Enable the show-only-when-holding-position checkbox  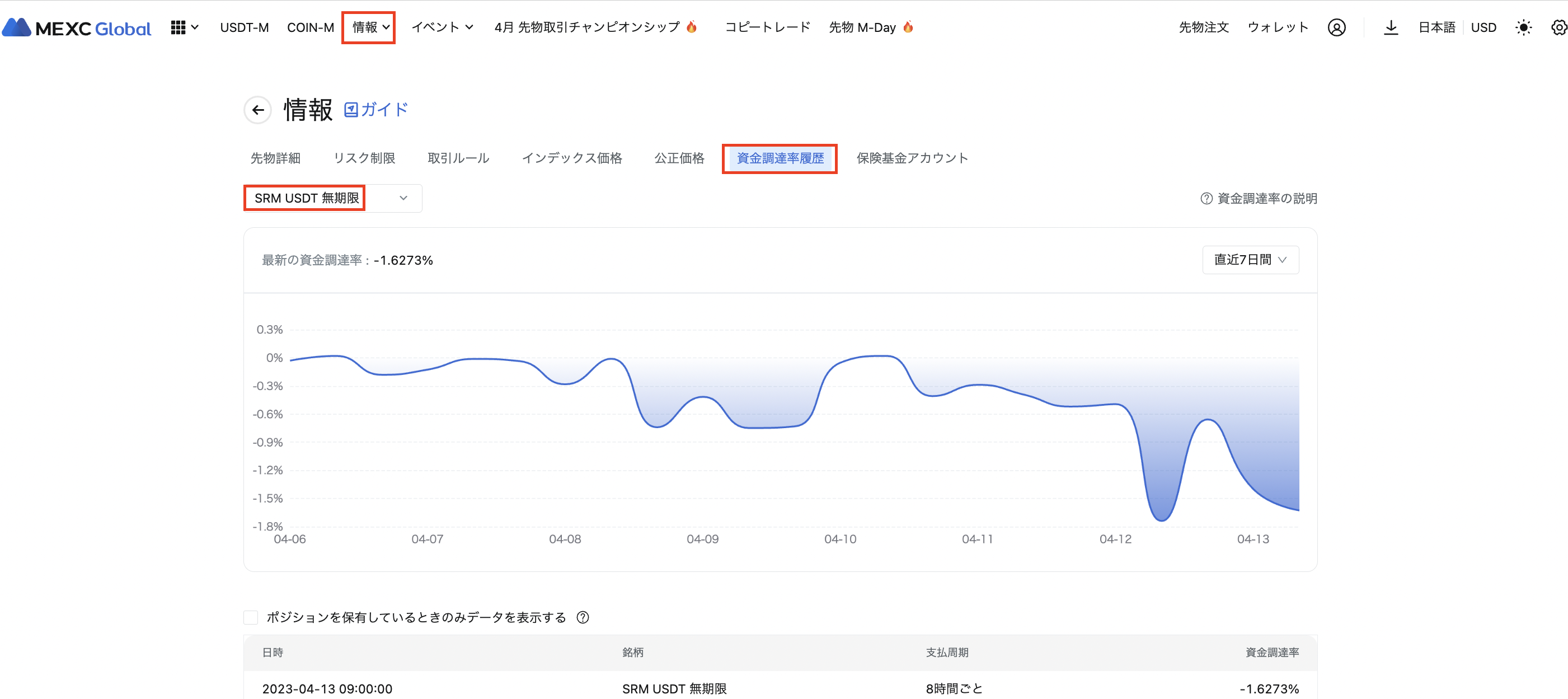click(x=251, y=617)
